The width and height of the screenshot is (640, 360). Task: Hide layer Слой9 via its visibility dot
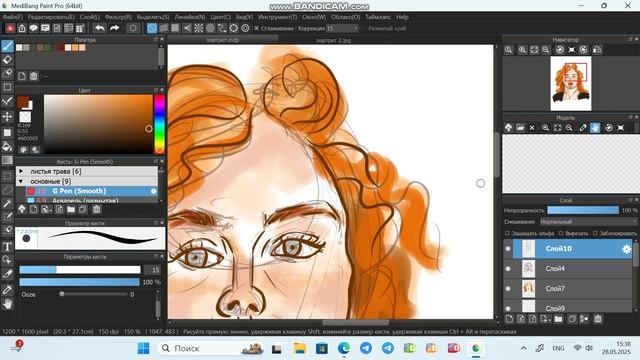[x=508, y=308]
